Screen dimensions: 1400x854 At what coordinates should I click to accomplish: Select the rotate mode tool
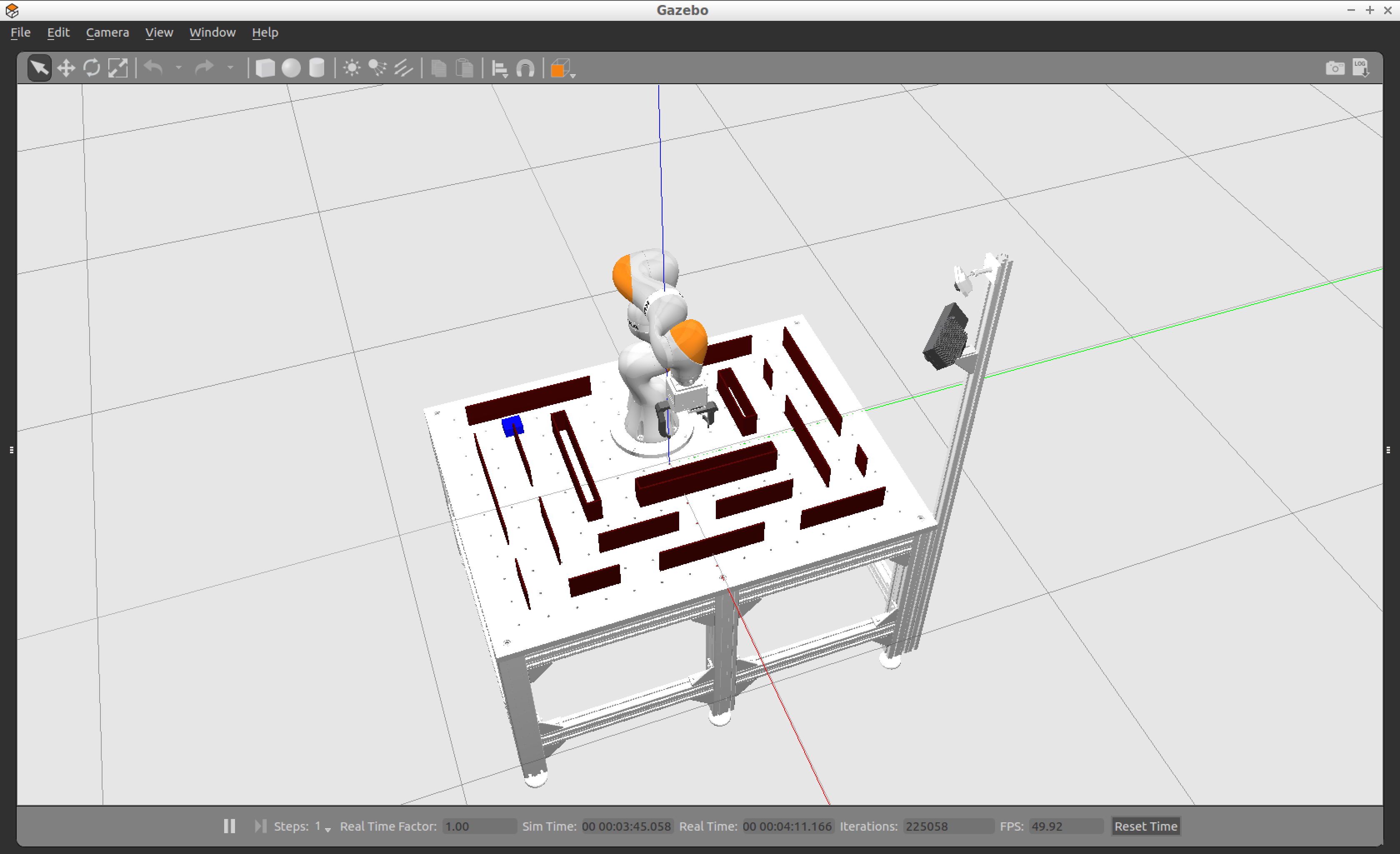coord(92,68)
